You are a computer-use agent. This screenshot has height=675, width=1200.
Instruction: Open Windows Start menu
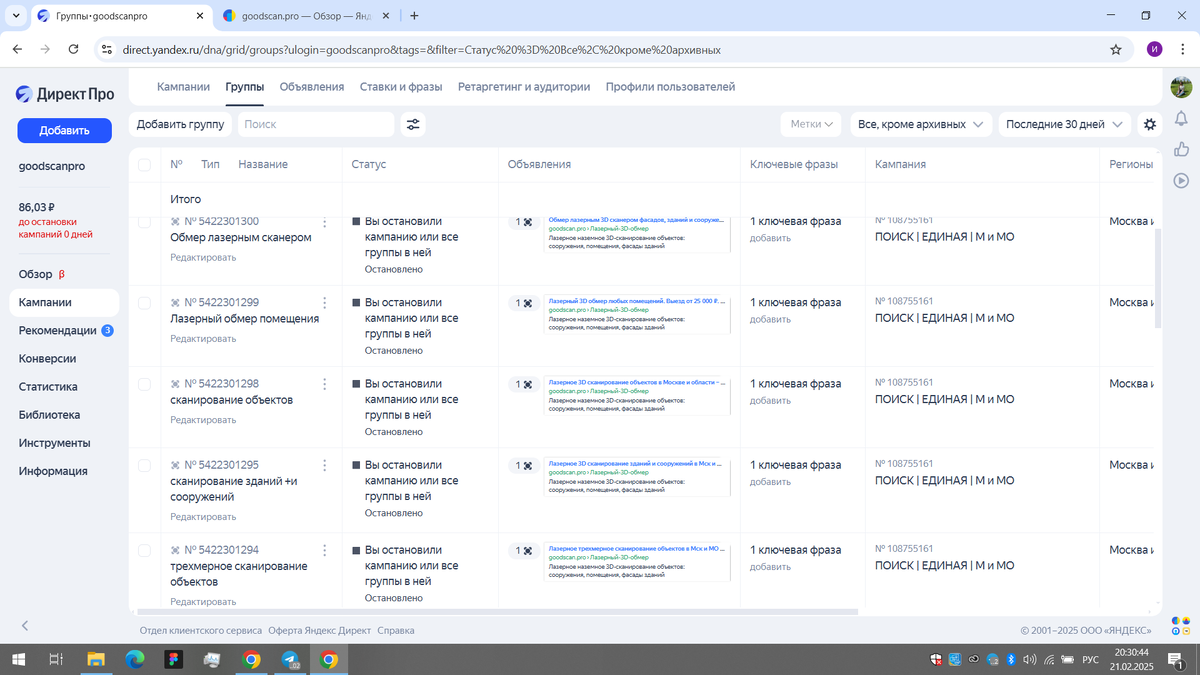click(x=17, y=660)
